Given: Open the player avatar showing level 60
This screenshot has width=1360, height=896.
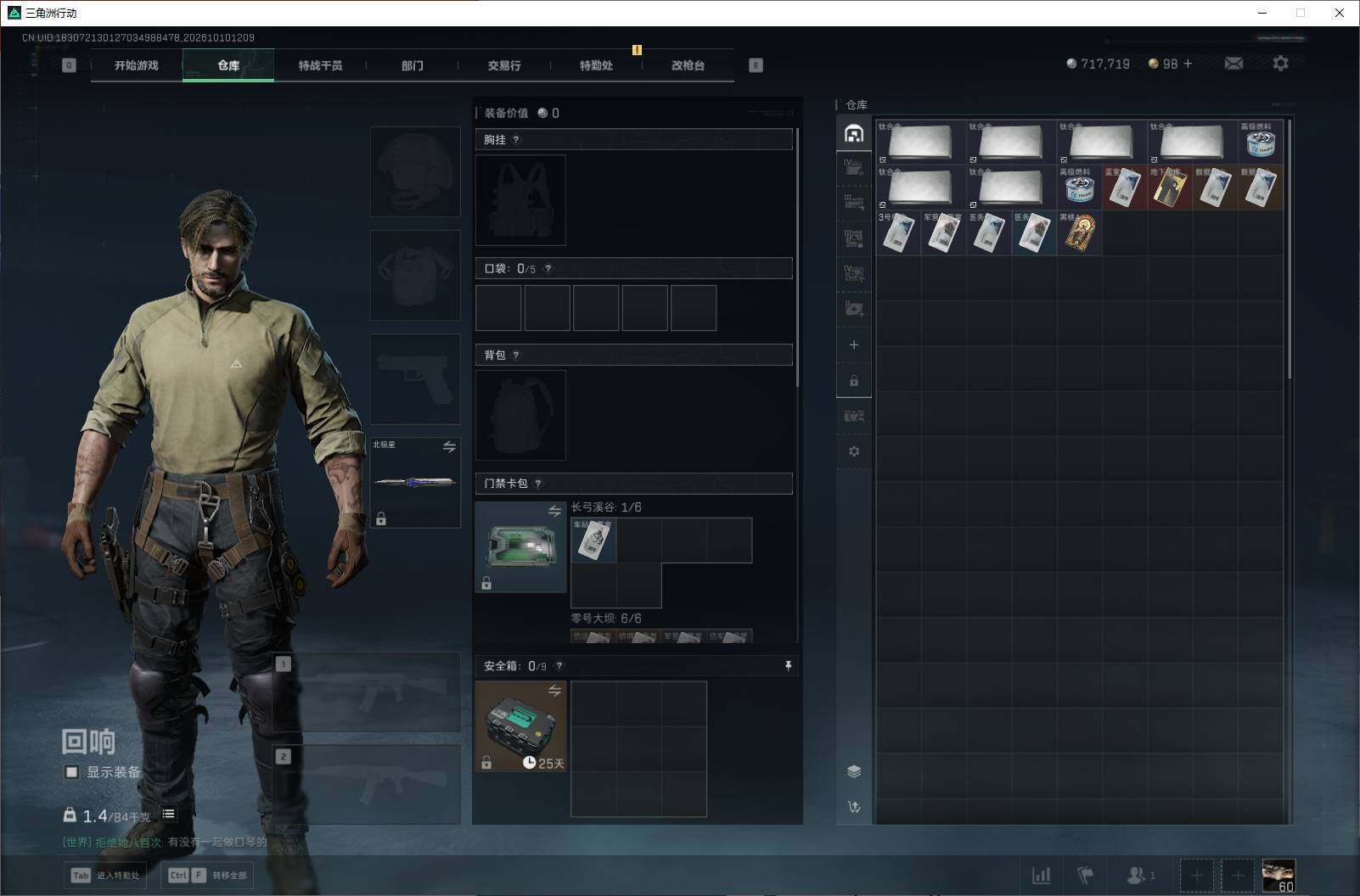Looking at the screenshot, I should click(x=1279, y=875).
